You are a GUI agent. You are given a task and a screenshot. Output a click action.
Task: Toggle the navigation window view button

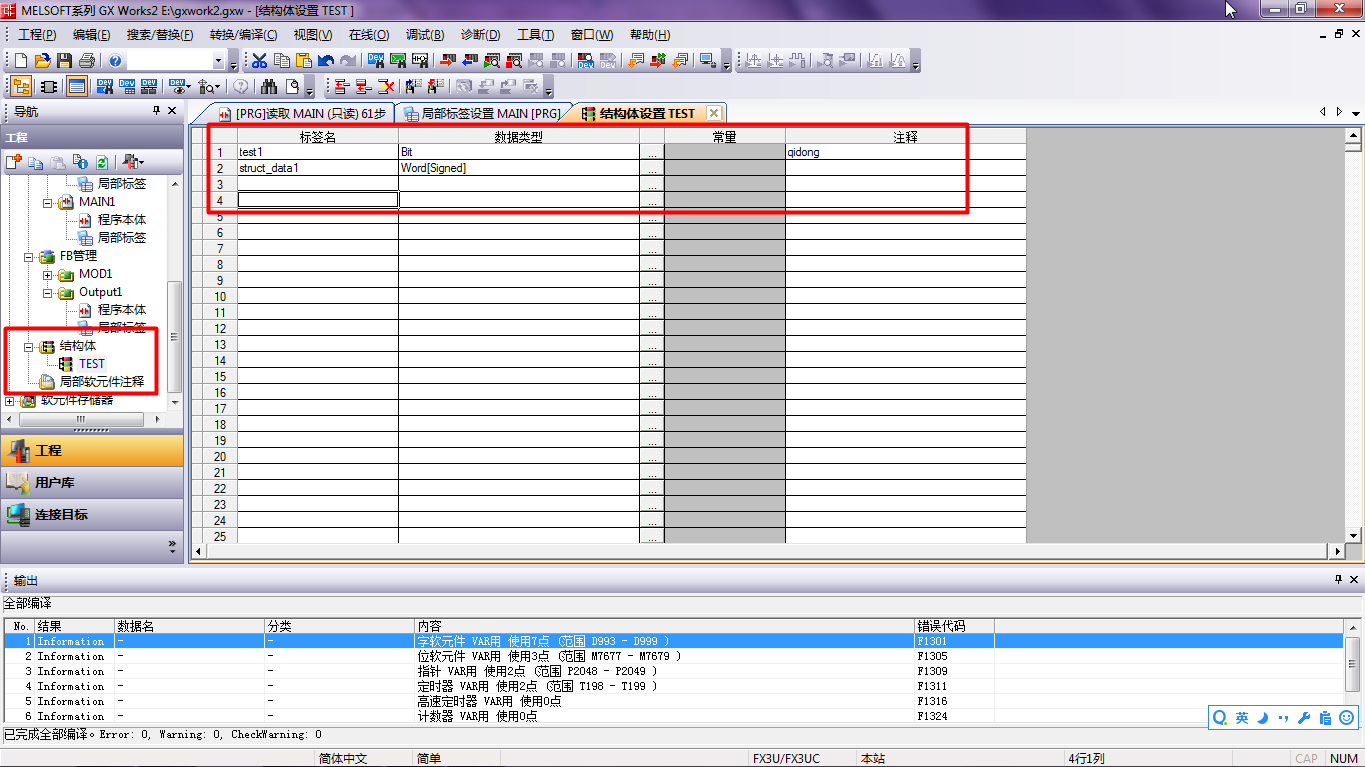pos(20,87)
